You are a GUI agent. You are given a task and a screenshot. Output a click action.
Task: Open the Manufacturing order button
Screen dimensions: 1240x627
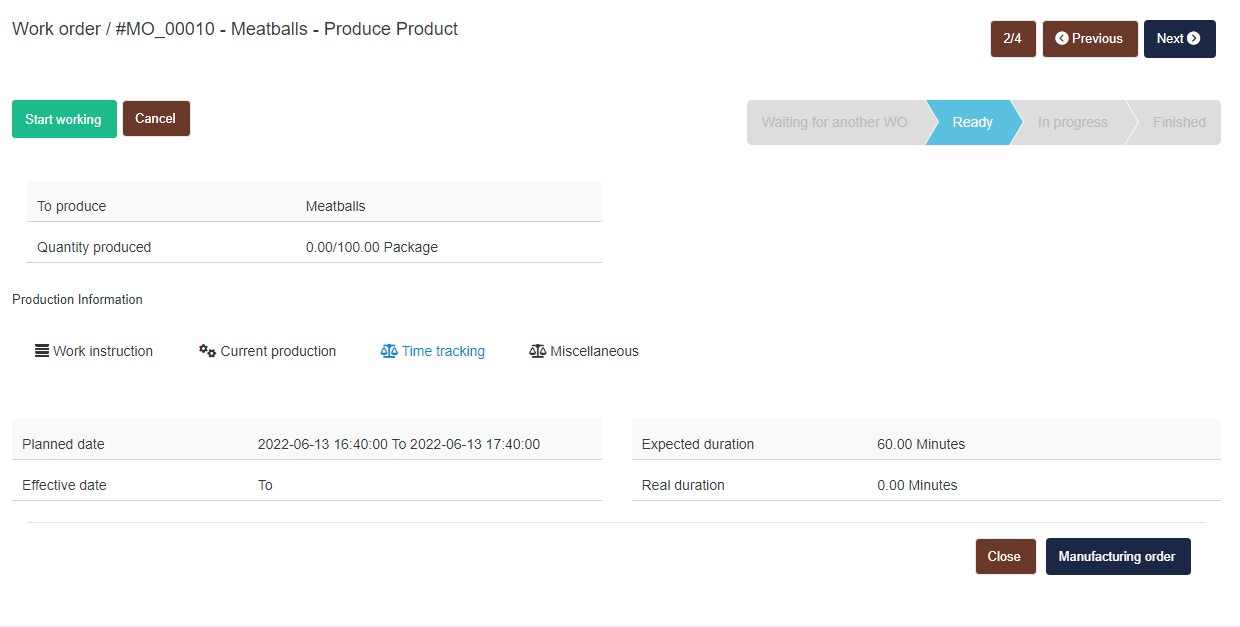tap(1117, 557)
